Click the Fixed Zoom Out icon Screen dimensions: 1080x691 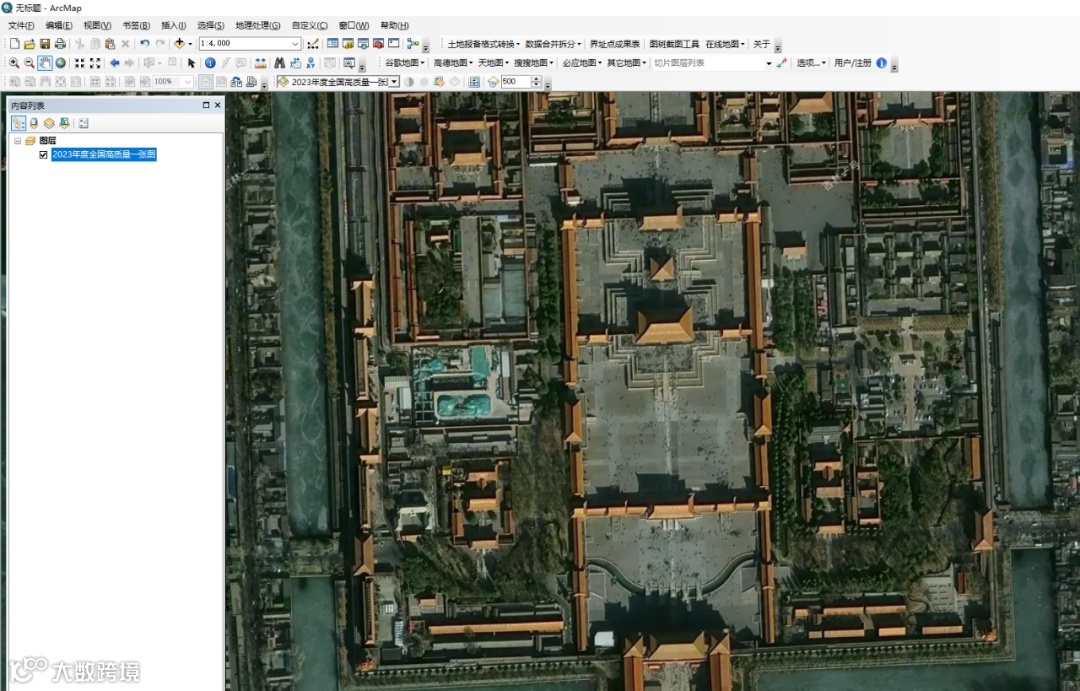95,63
